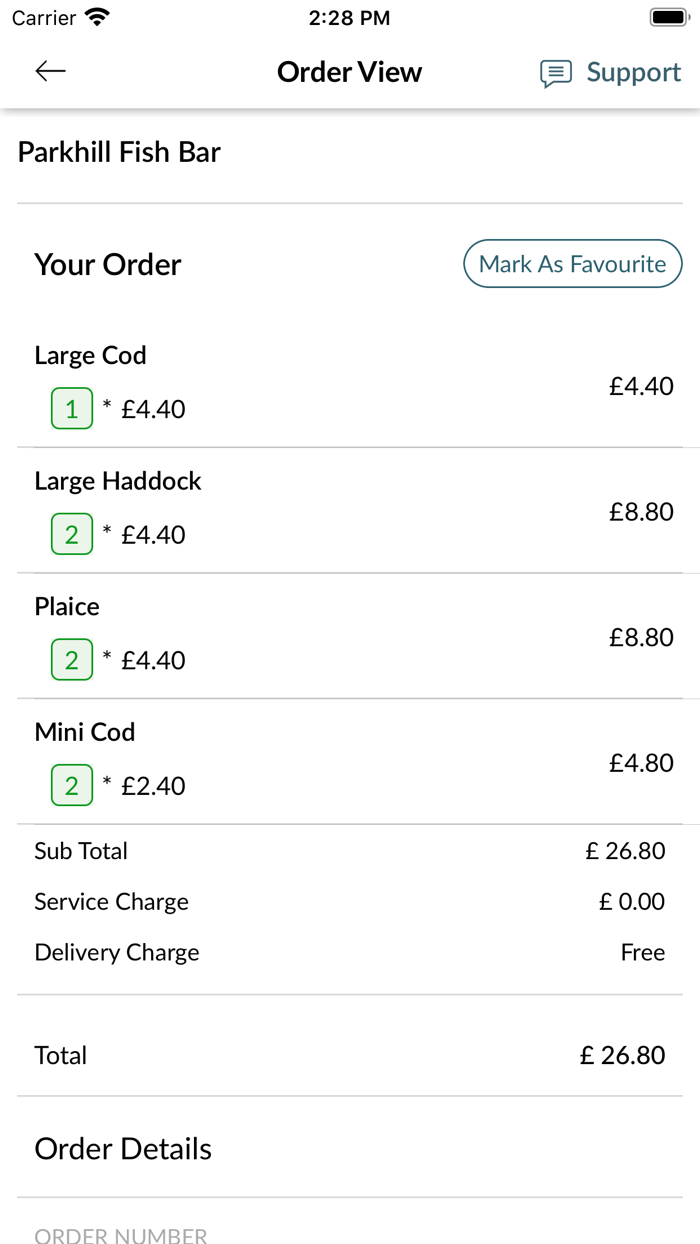Open the Support chat bubble icon
The image size is (700, 1244).
pos(554,72)
